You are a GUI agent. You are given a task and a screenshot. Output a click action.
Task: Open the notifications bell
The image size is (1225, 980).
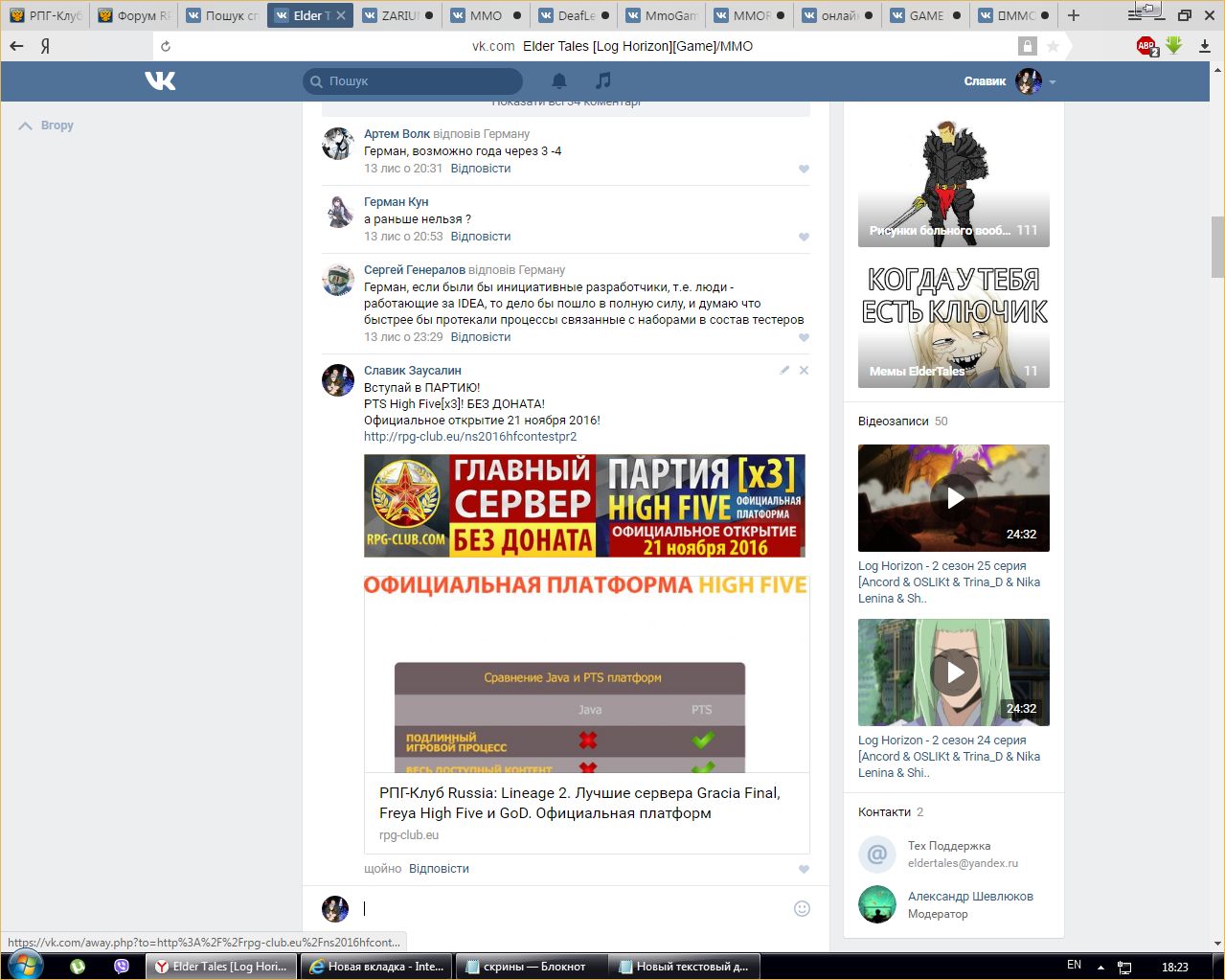[x=559, y=81]
